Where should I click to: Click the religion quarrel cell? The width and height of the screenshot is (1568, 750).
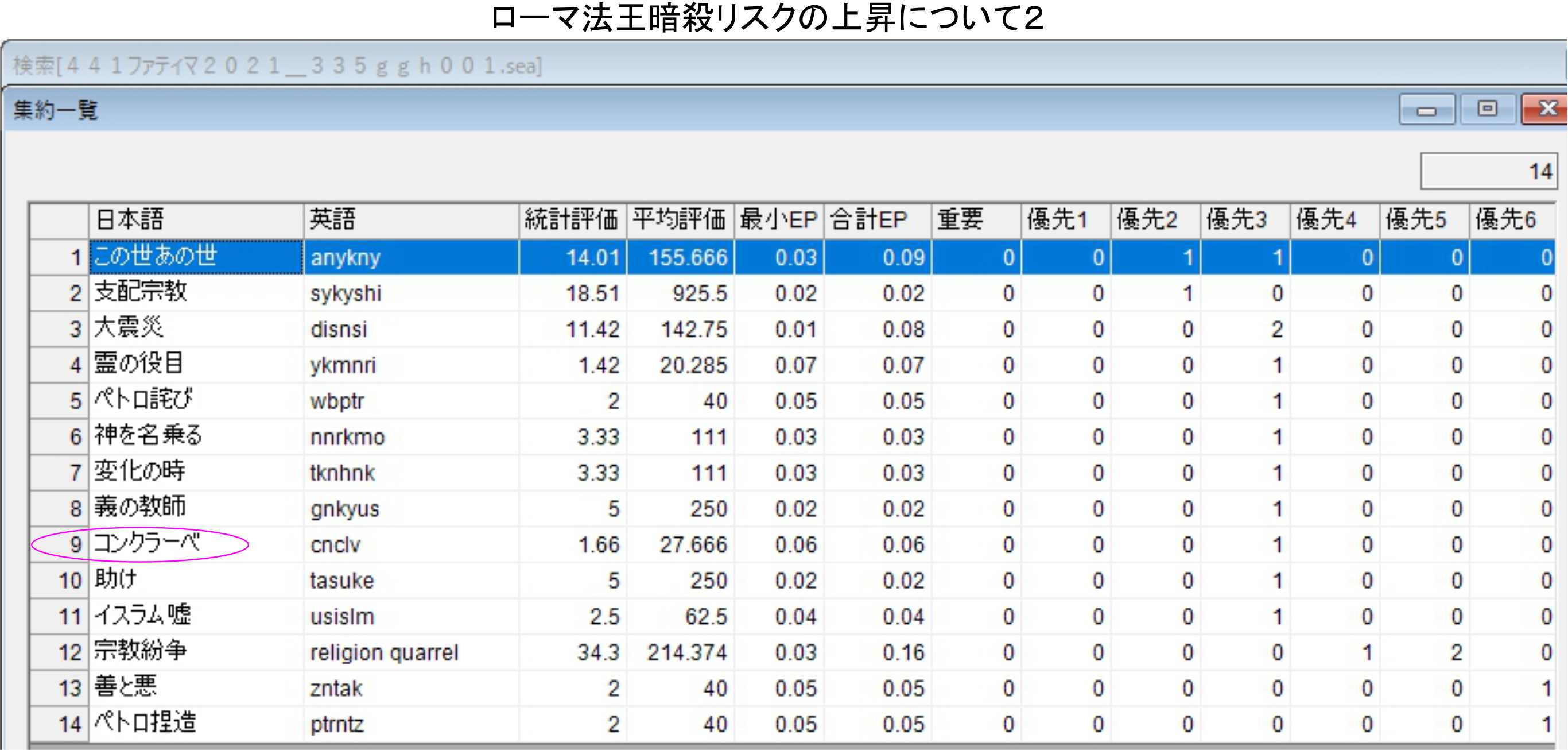[x=385, y=652]
